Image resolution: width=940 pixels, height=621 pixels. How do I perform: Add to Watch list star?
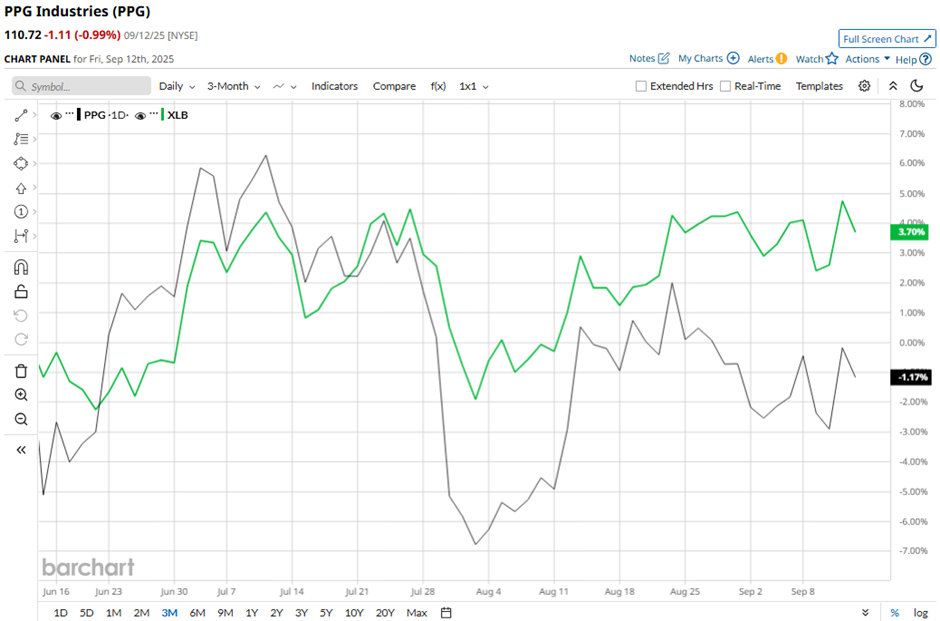(831, 58)
